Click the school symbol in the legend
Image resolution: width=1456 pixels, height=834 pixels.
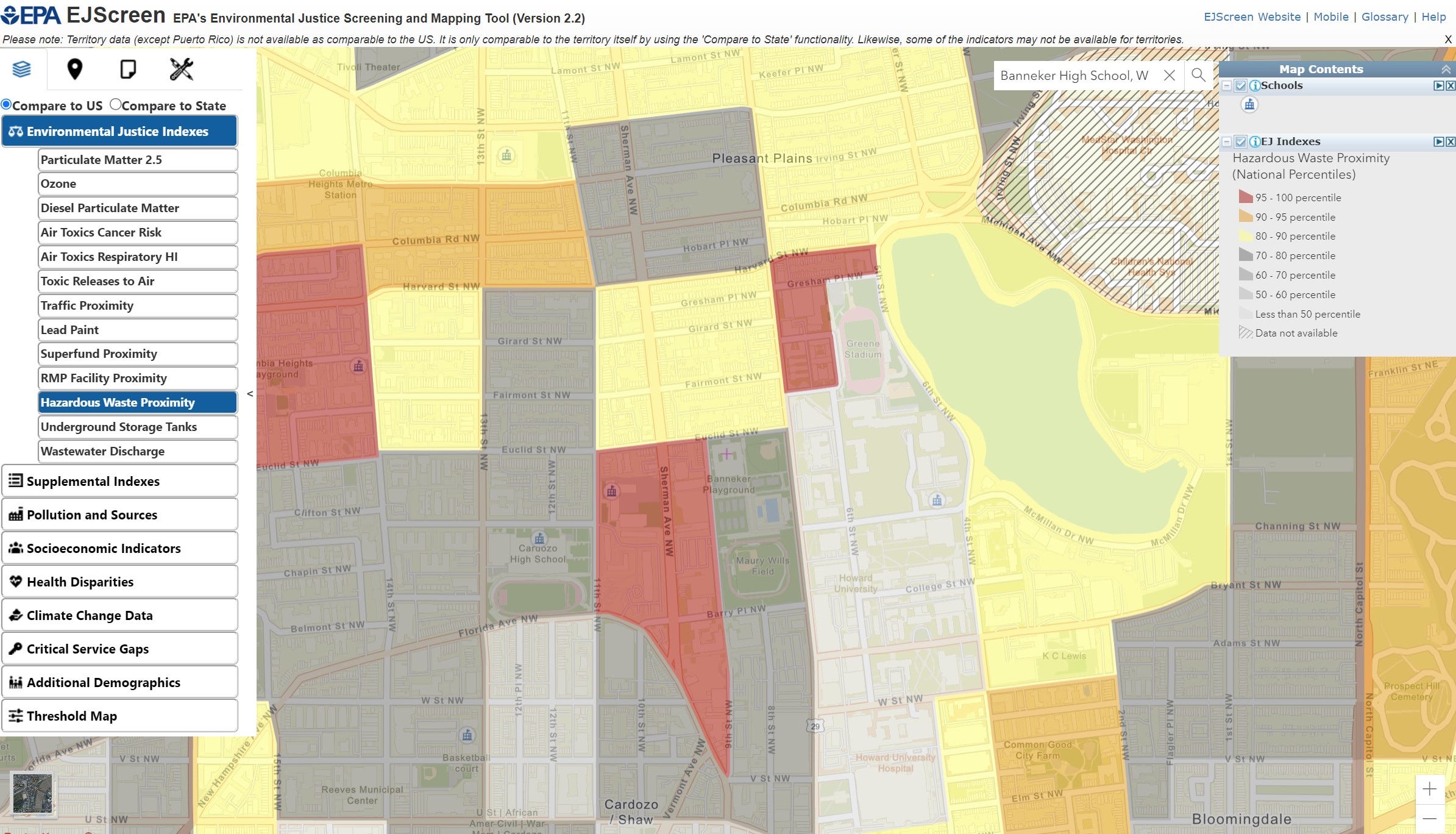[1249, 104]
